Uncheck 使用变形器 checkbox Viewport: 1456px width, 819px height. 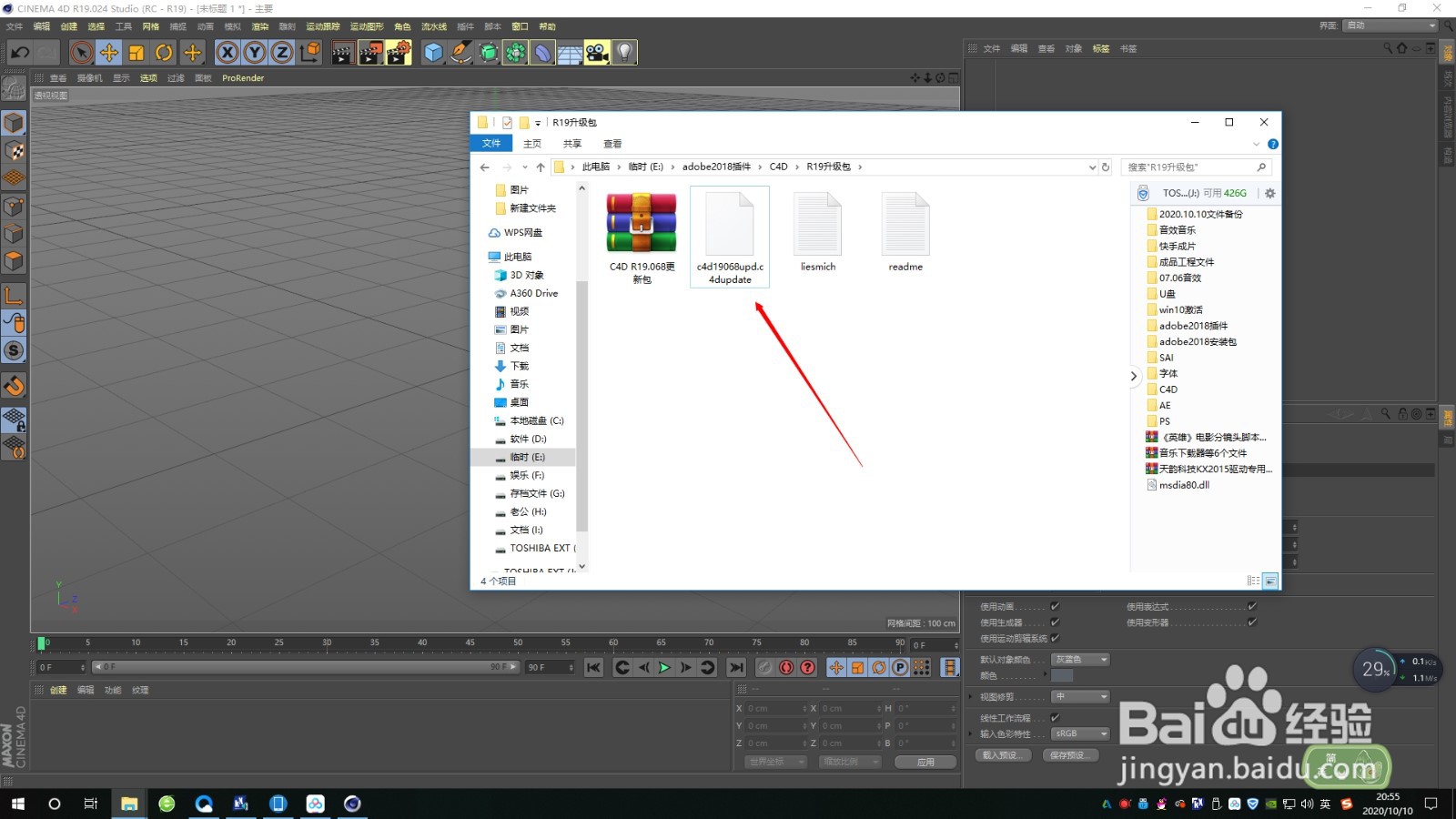(1252, 622)
